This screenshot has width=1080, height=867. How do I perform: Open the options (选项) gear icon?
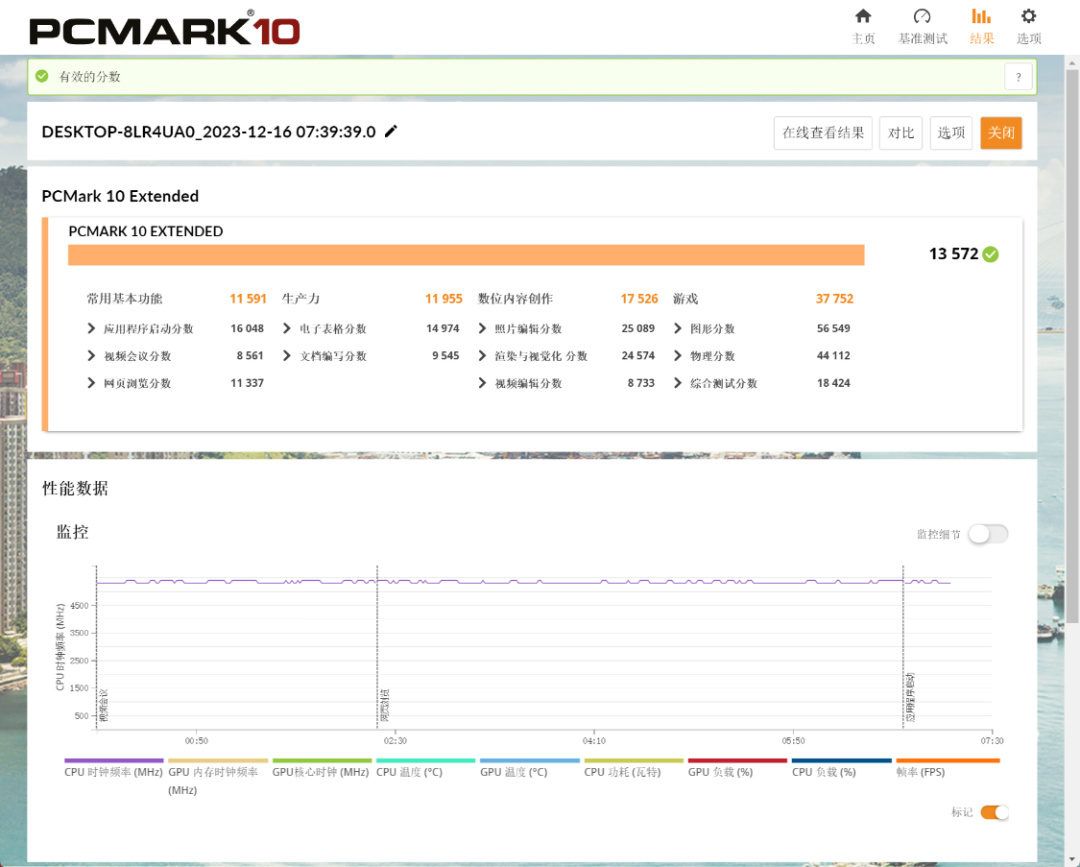(x=1028, y=17)
